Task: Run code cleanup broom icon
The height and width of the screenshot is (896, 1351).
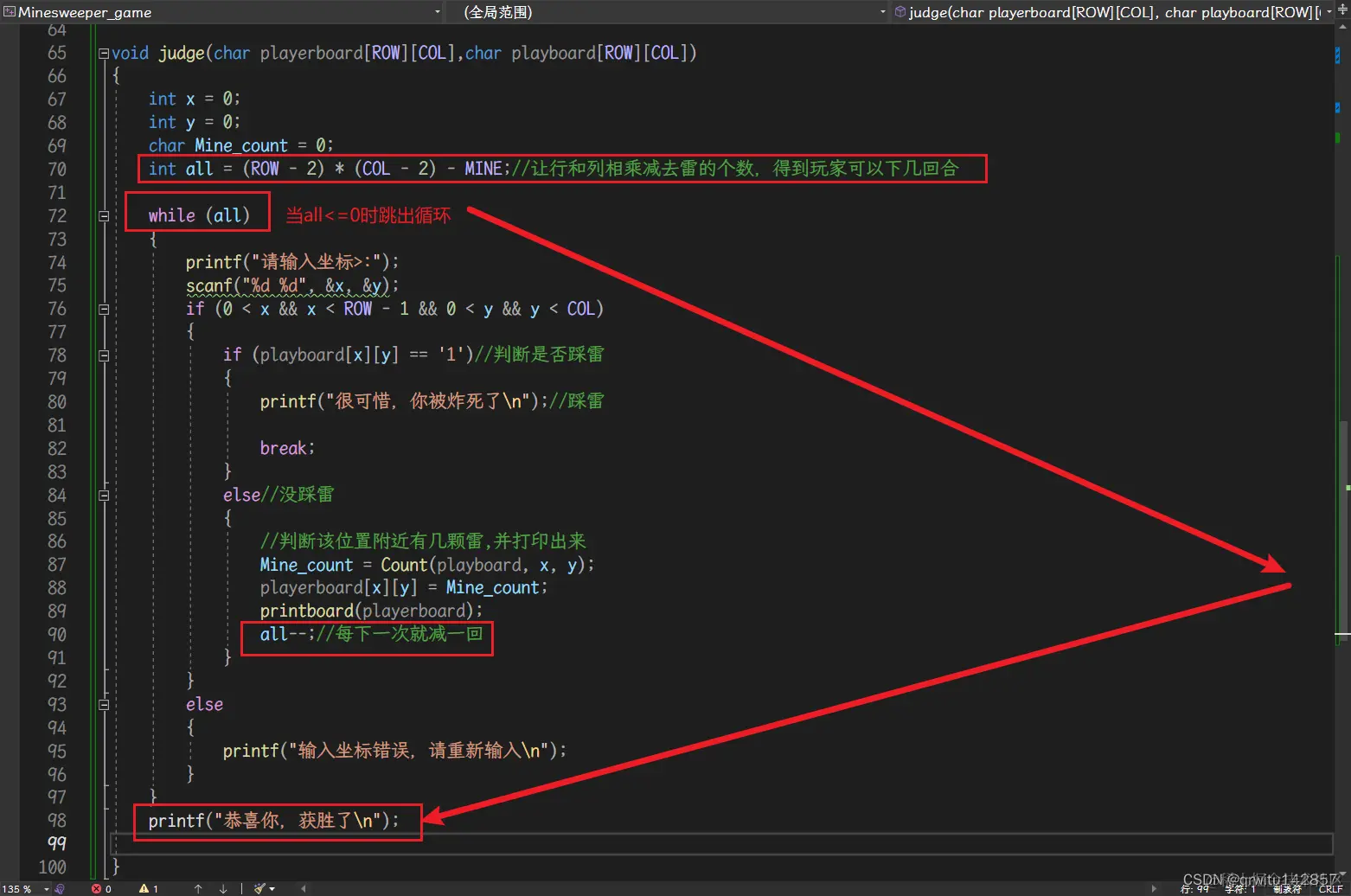Action: click(259, 889)
